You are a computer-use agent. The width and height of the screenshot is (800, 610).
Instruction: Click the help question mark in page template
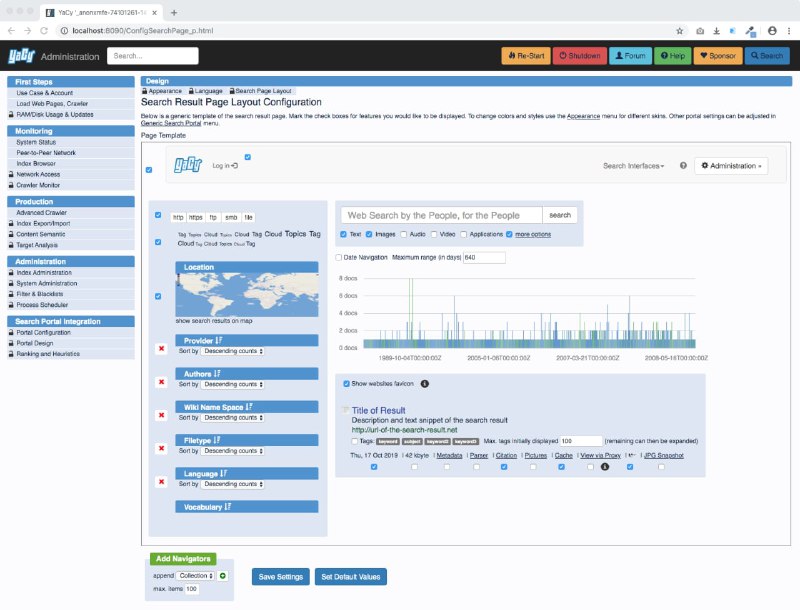[683, 166]
